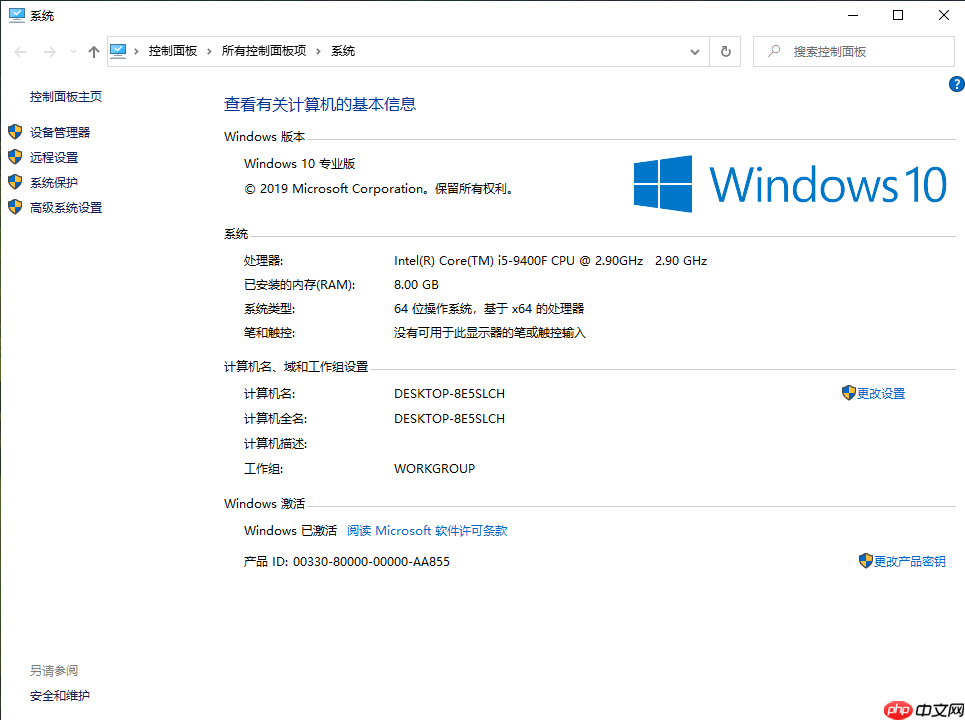Minimize the 系统 window

(853, 15)
